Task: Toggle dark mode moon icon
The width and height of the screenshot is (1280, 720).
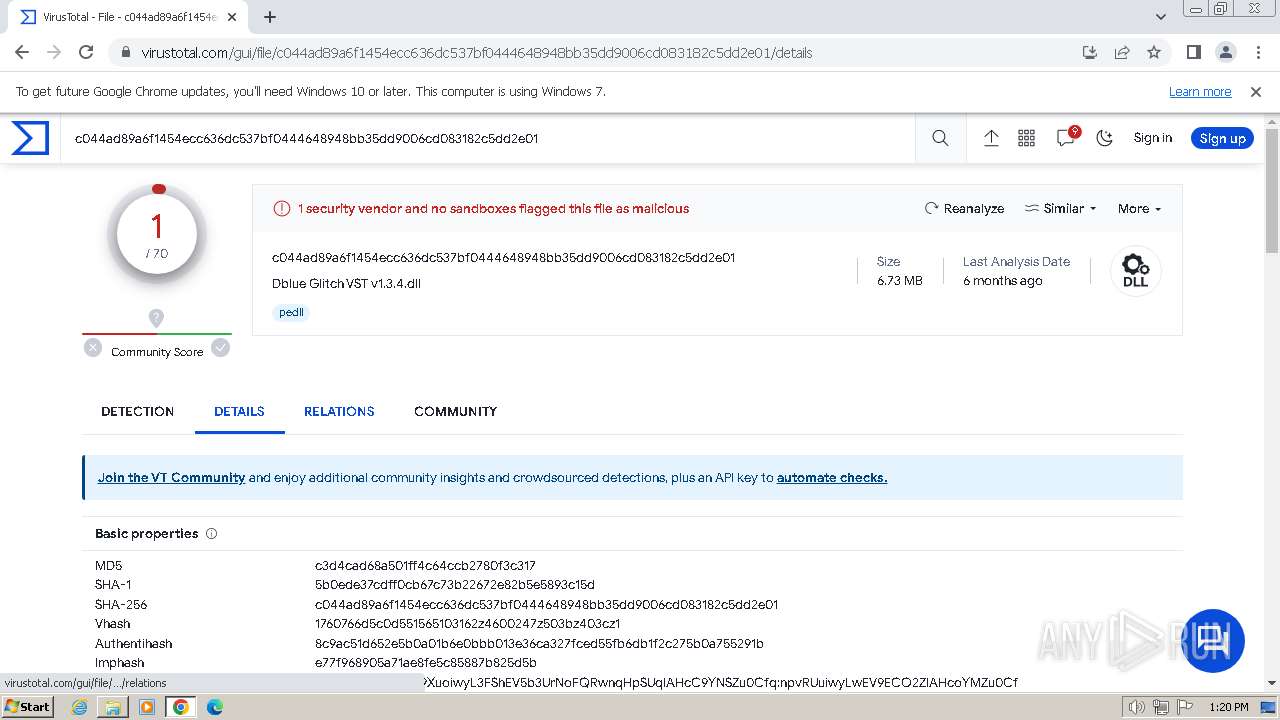Action: click(1104, 138)
